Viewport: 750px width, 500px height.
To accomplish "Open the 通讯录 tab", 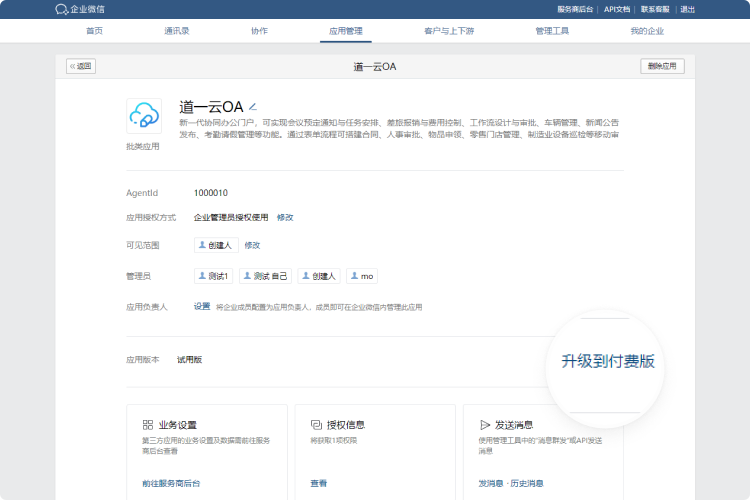I will coord(177,31).
